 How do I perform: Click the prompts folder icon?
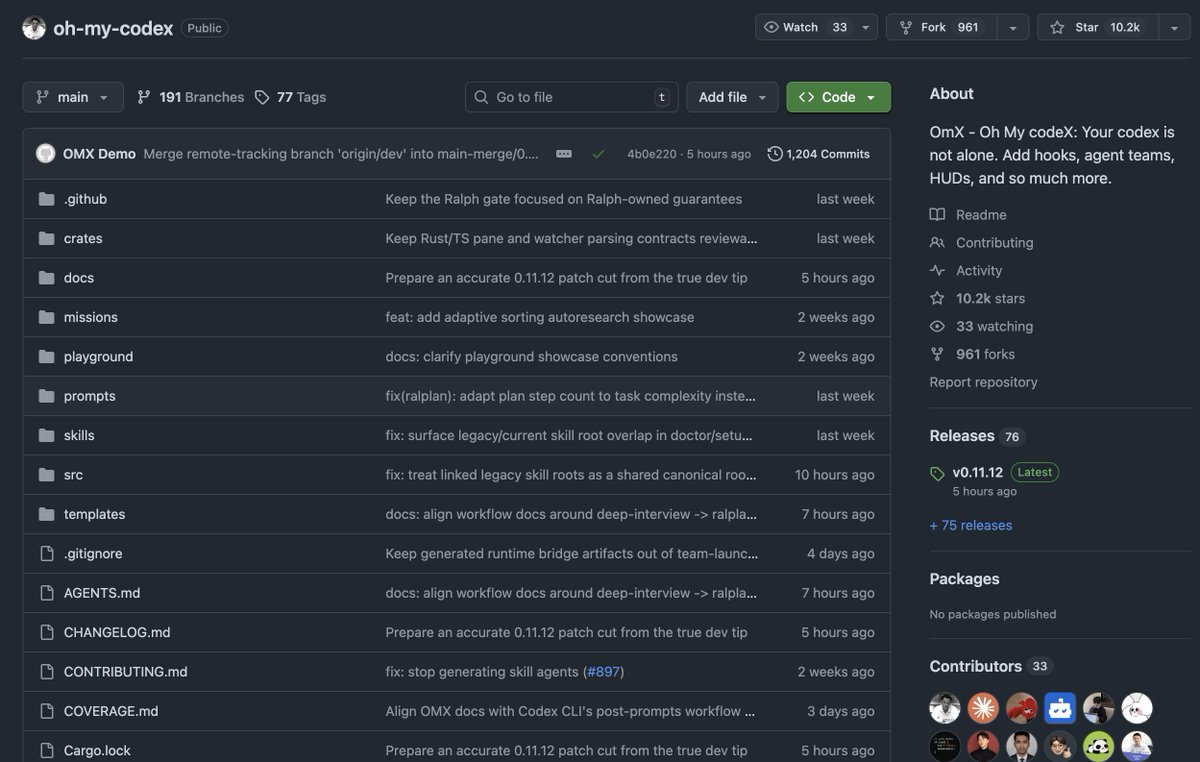46,396
